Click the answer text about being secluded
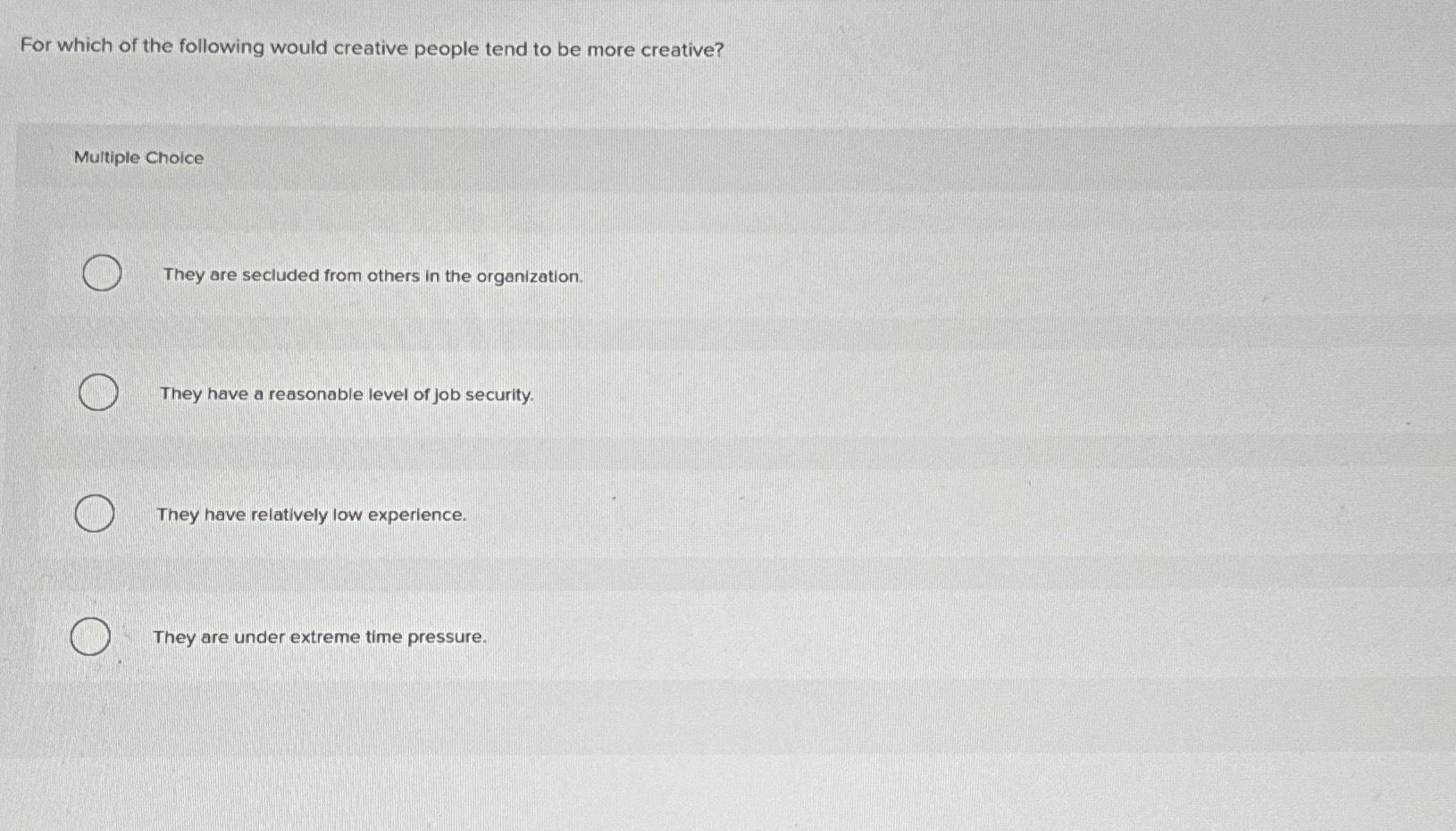 (373, 276)
